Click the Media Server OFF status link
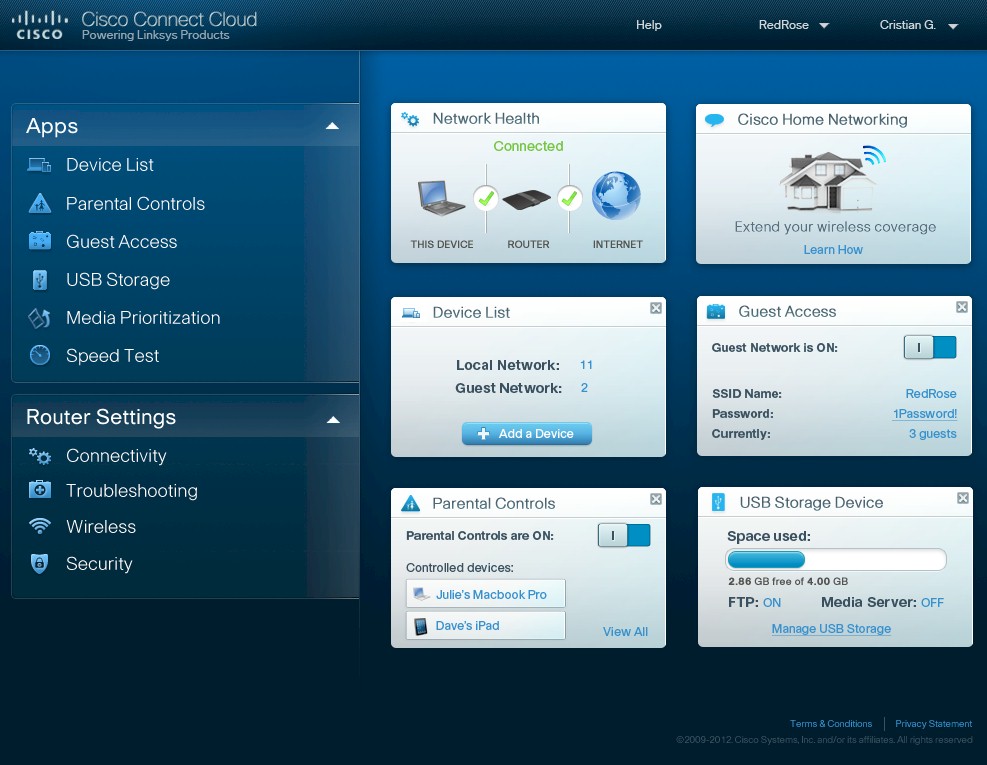 (x=932, y=603)
